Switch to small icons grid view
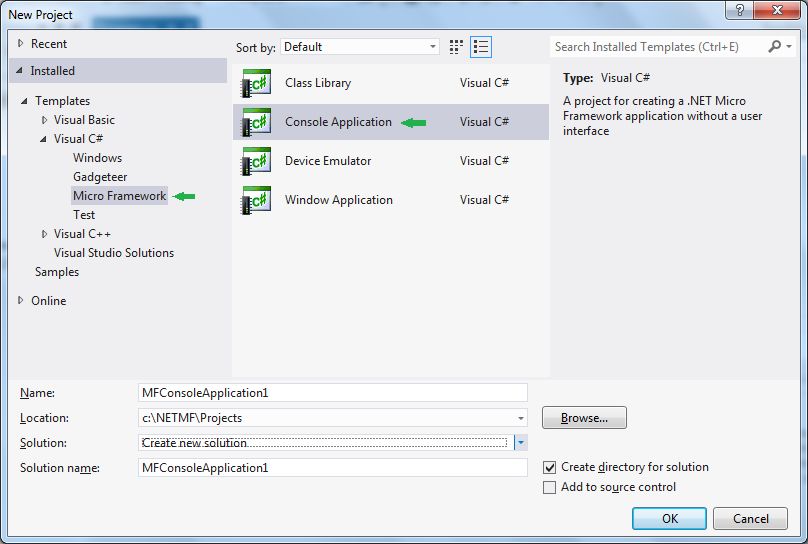 coord(456,47)
